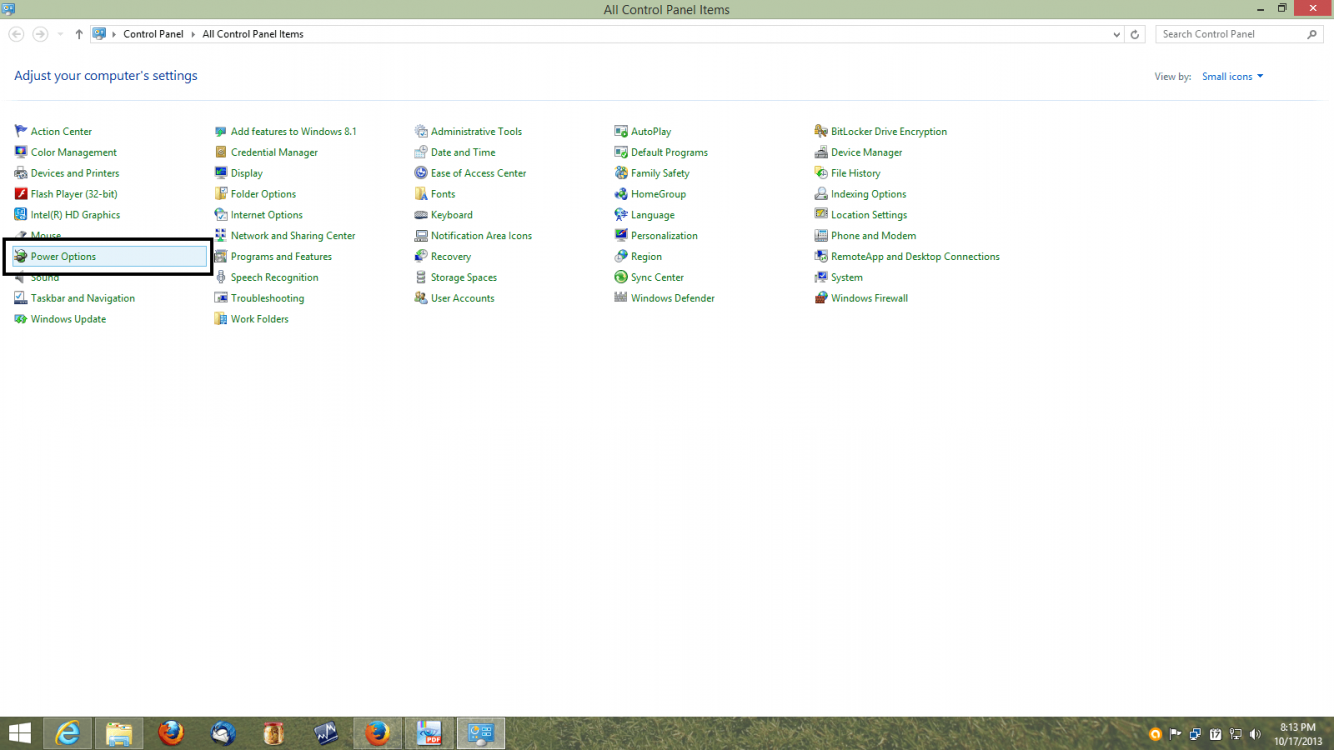Click the Folder Options icon
The image size is (1334, 750).
tap(221, 194)
